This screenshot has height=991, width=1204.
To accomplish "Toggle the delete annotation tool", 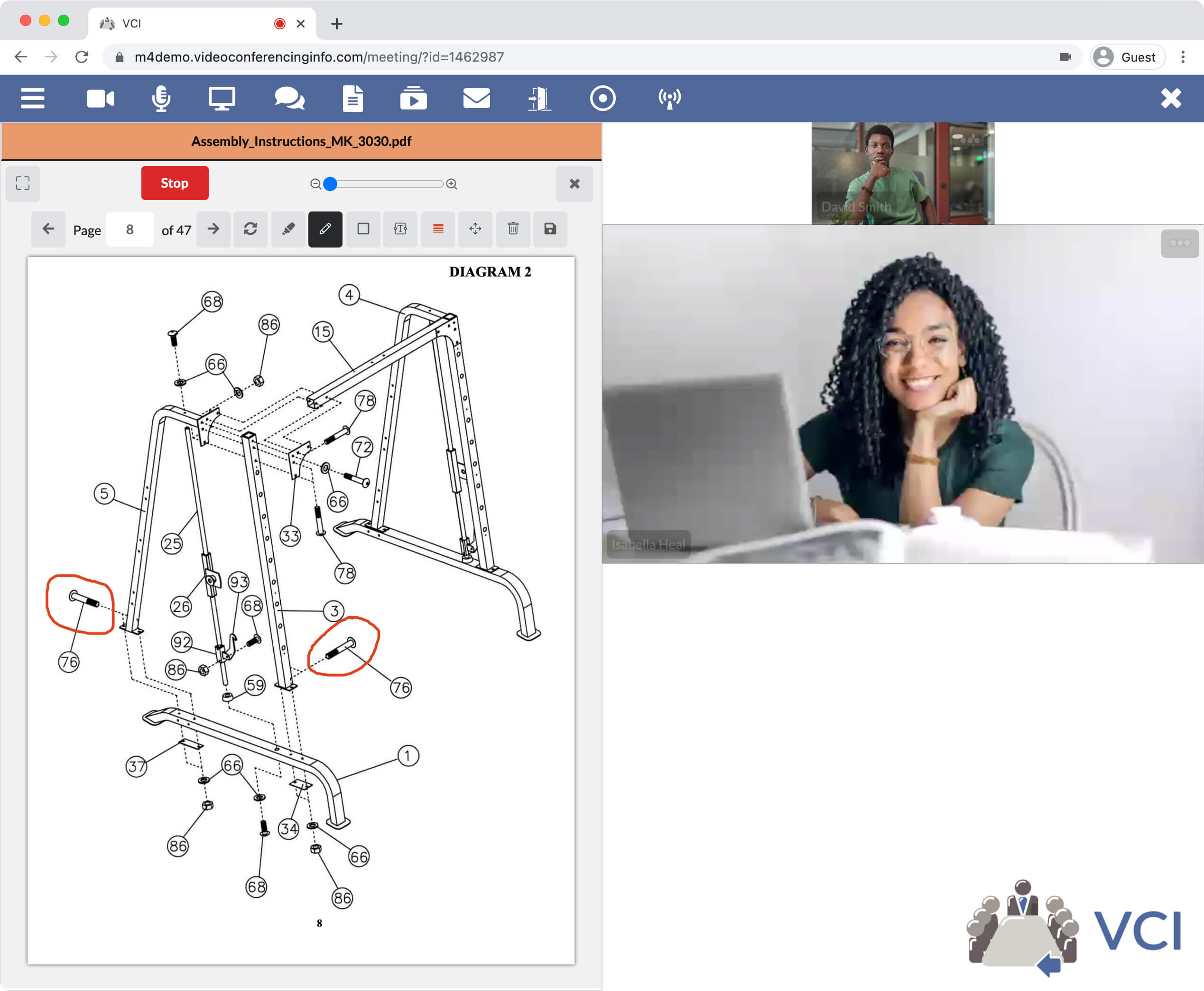I will pyautogui.click(x=513, y=229).
